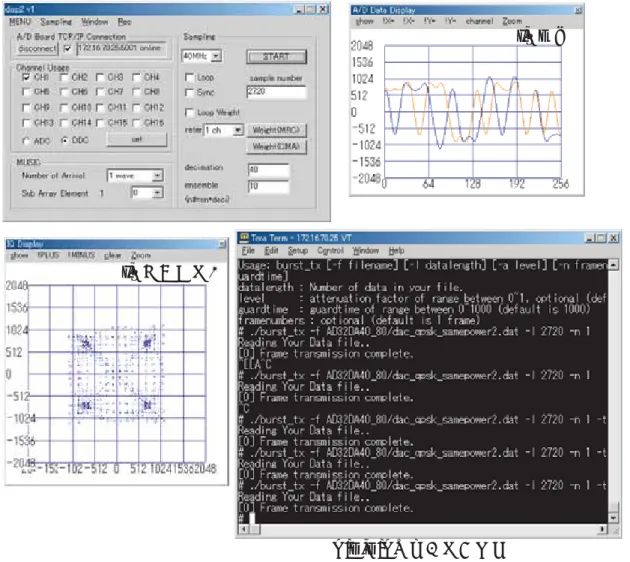The width and height of the screenshot is (630, 562).
Task: Open the Number of Arrival '1 wave' dropdown
Action: 158,176
